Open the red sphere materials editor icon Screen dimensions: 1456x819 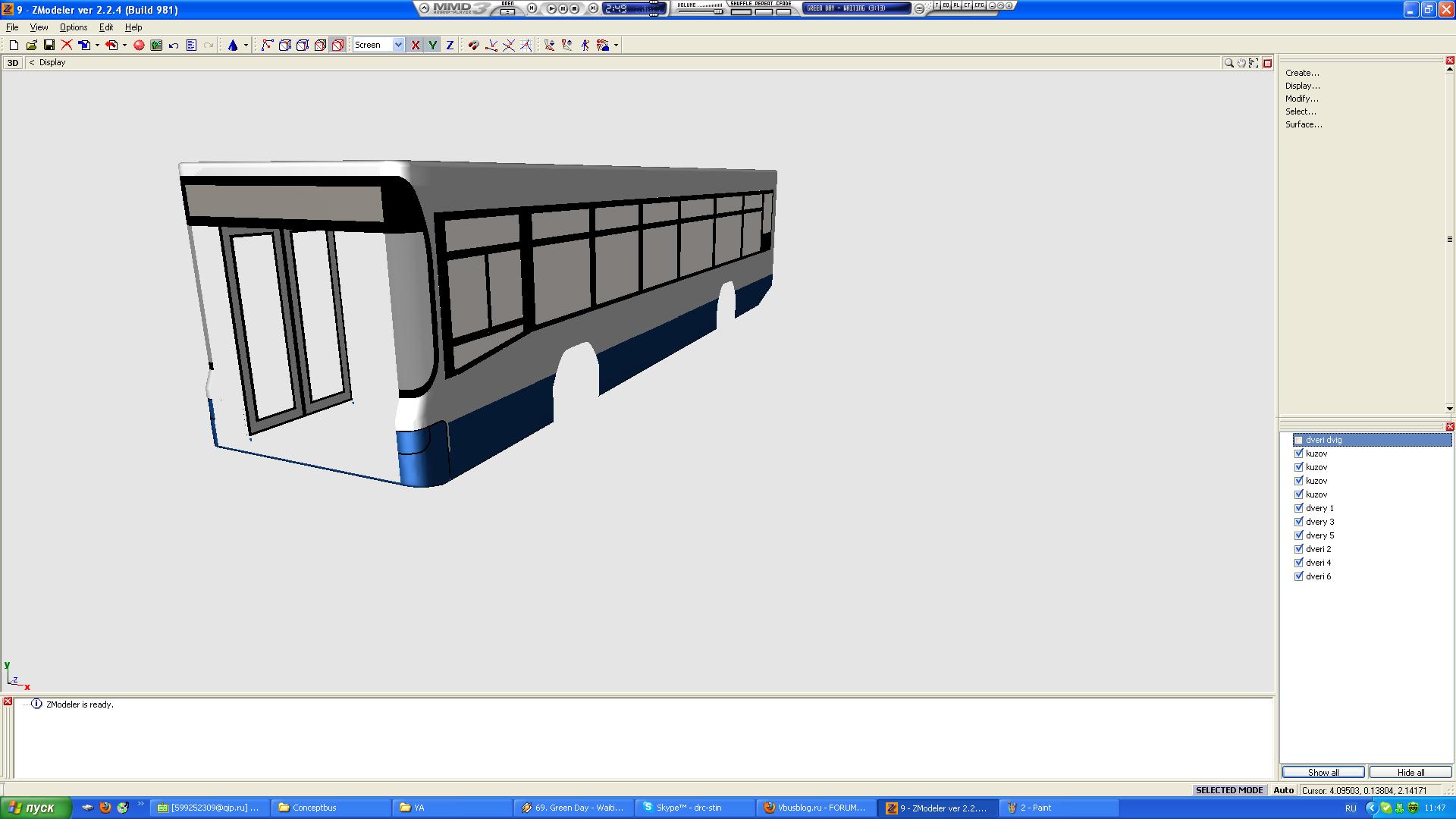click(139, 45)
